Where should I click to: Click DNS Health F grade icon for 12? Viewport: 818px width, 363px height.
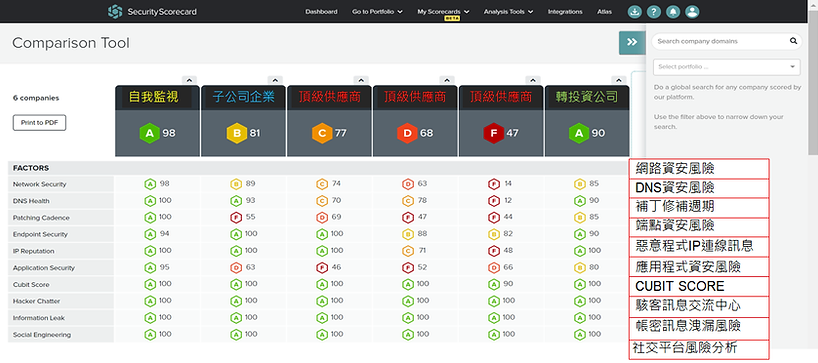click(494, 201)
